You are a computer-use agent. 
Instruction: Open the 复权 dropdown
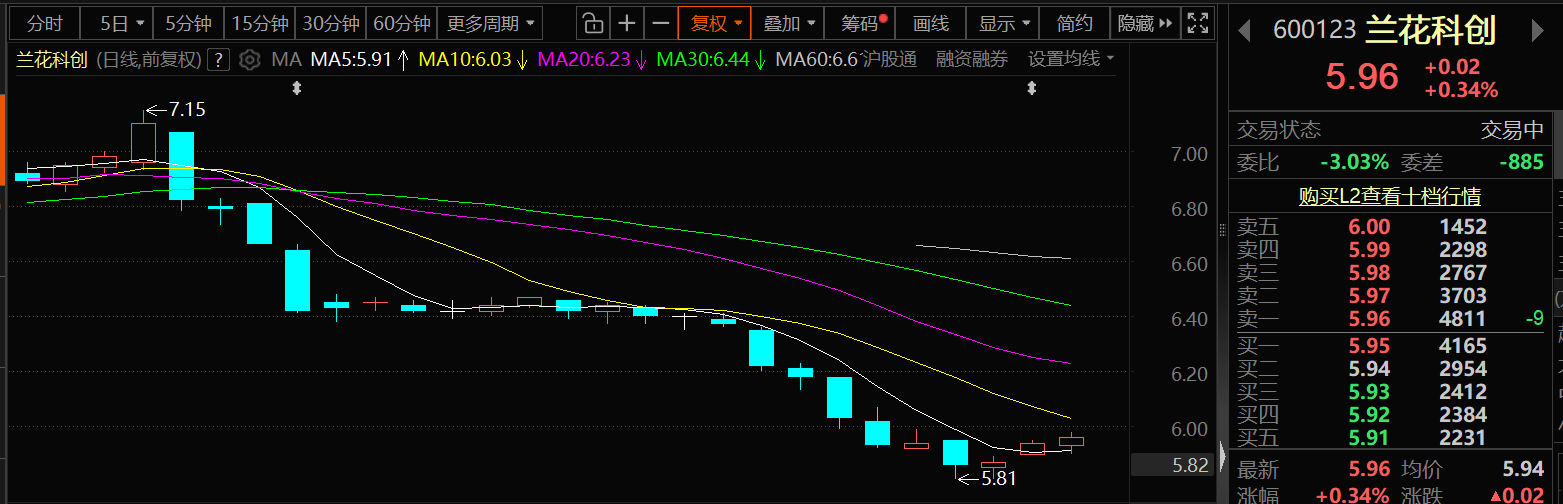tap(716, 23)
